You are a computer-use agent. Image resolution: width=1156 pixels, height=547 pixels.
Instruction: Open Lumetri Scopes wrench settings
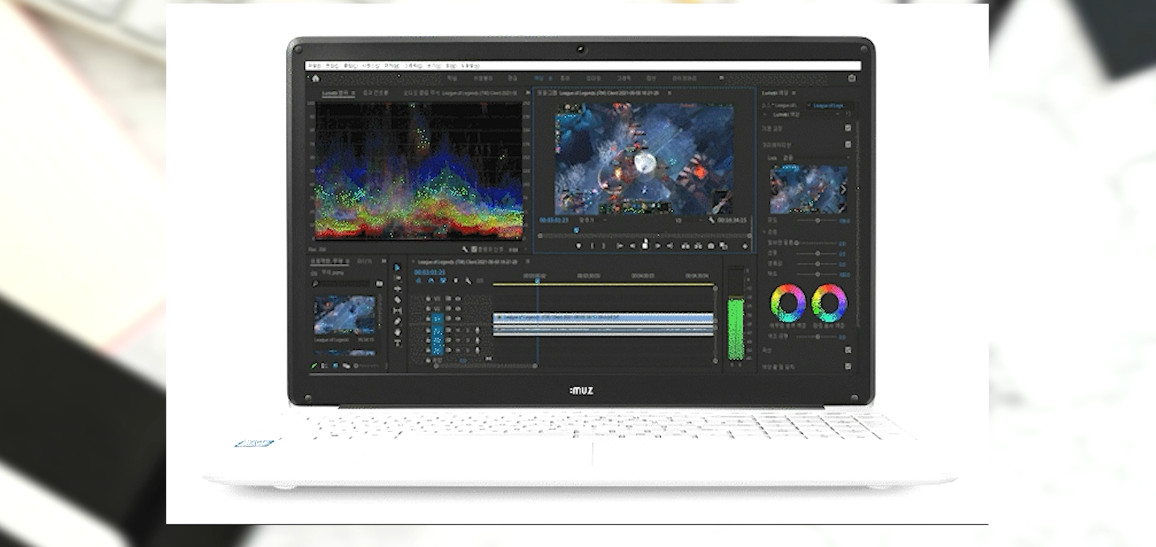coord(465,250)
